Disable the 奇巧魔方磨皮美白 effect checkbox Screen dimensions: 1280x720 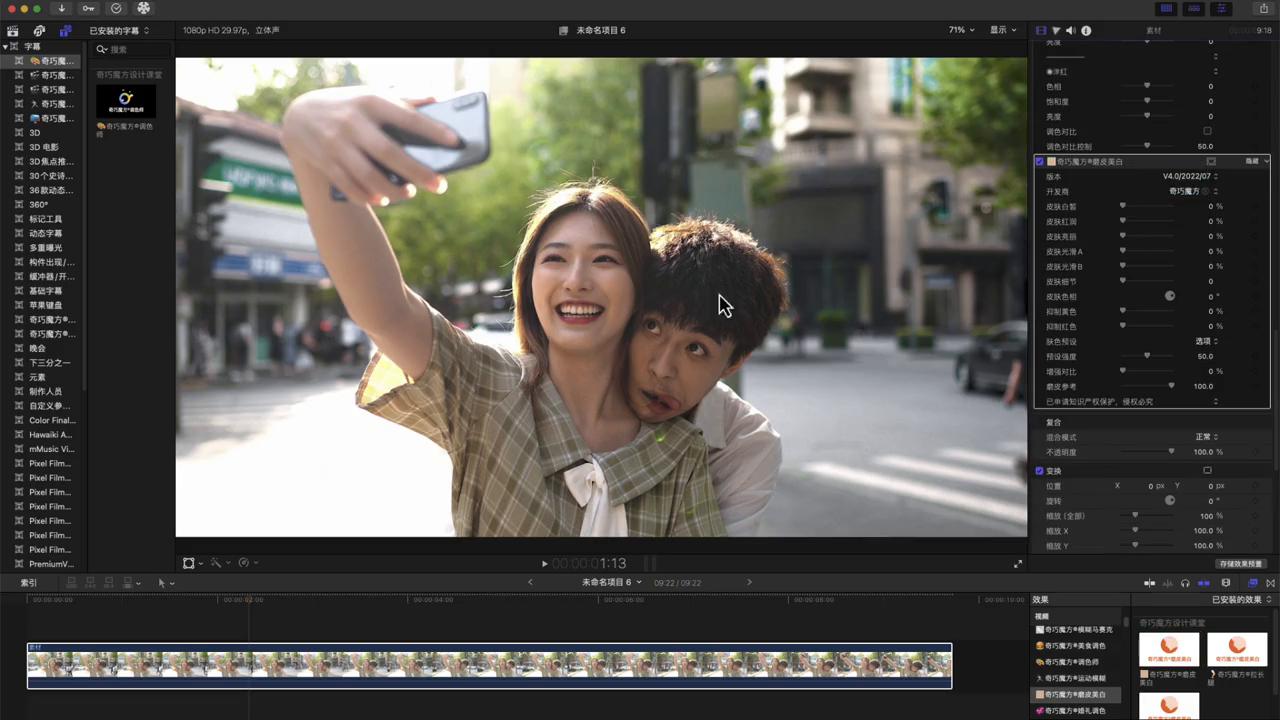pyautogui.click(x=1039, y=161)
